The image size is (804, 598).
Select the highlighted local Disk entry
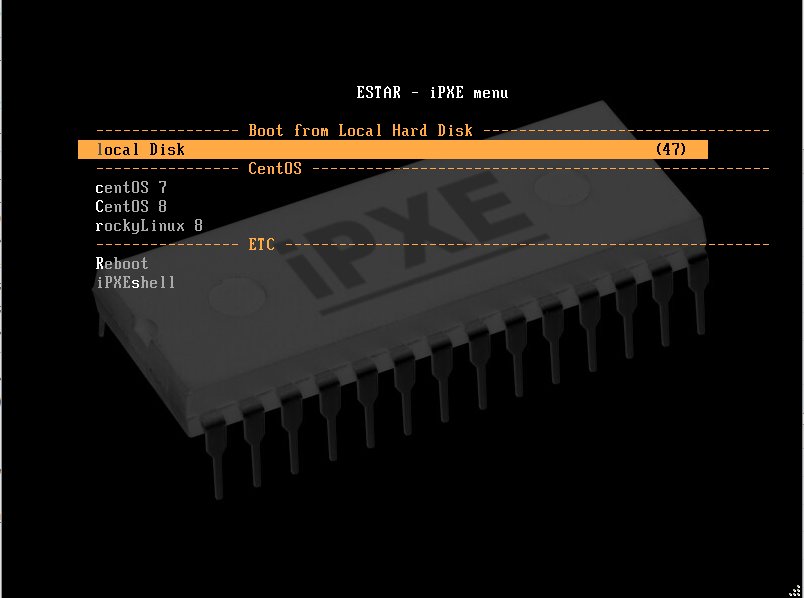(393, 149)
